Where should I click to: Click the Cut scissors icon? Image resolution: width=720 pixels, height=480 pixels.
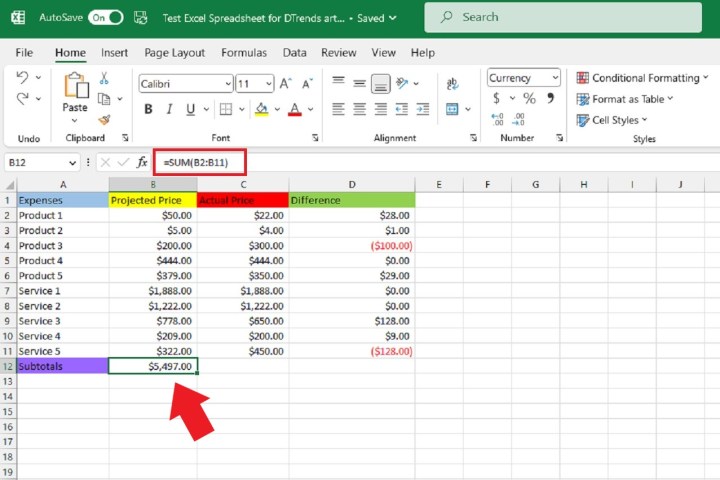(104, 77)
